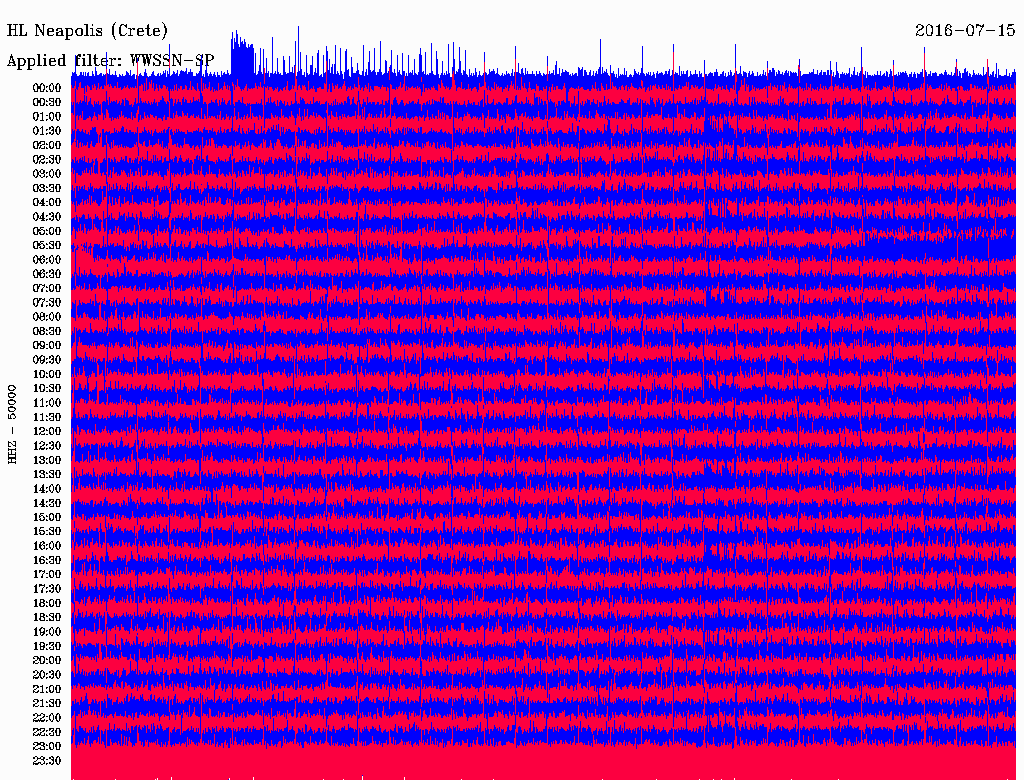Select the 00:30 time label
The image size is (1024, 780).
pos(47,102)
